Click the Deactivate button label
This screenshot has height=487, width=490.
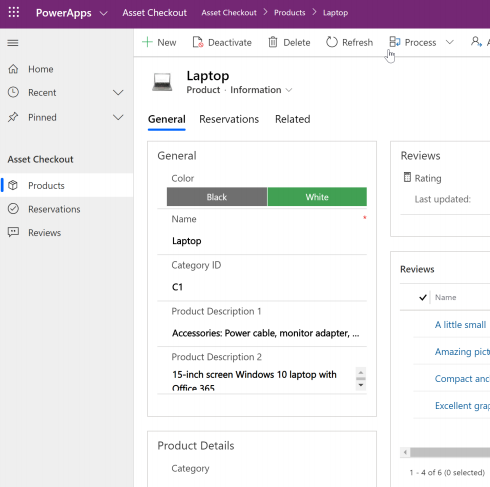[x=230, y=43]
